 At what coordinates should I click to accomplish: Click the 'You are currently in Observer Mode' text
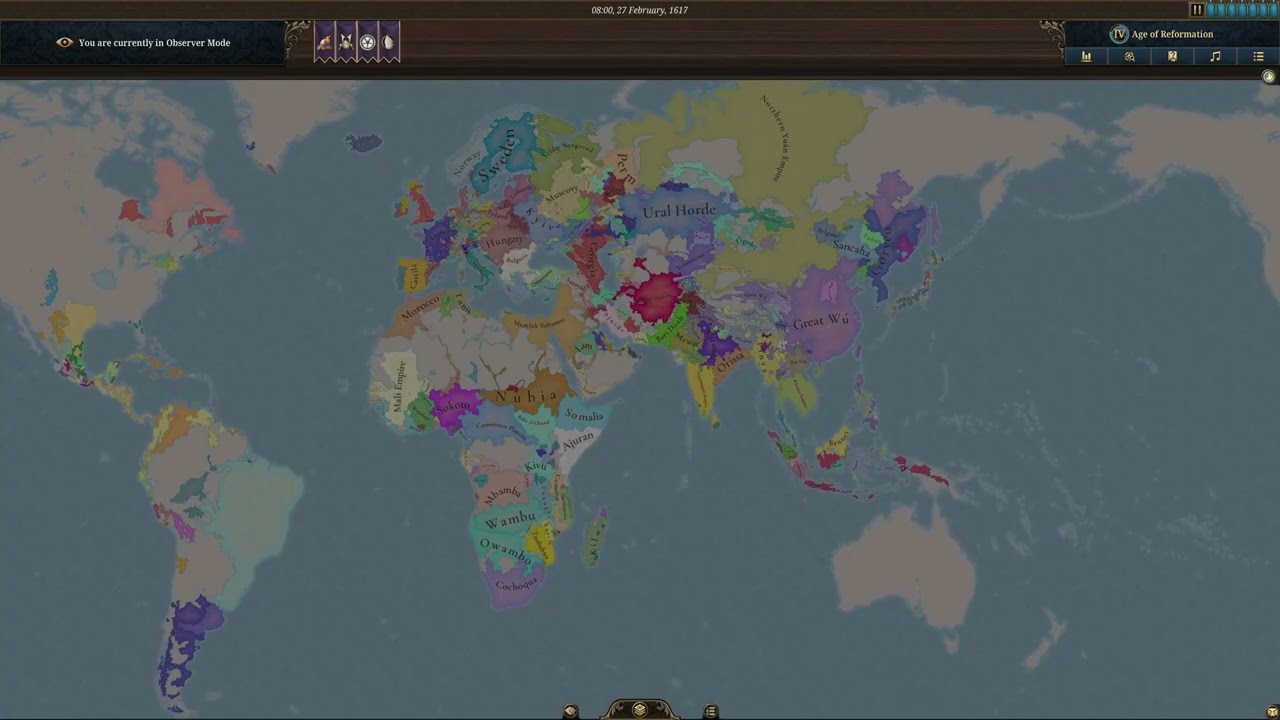(x=154, y=43)
